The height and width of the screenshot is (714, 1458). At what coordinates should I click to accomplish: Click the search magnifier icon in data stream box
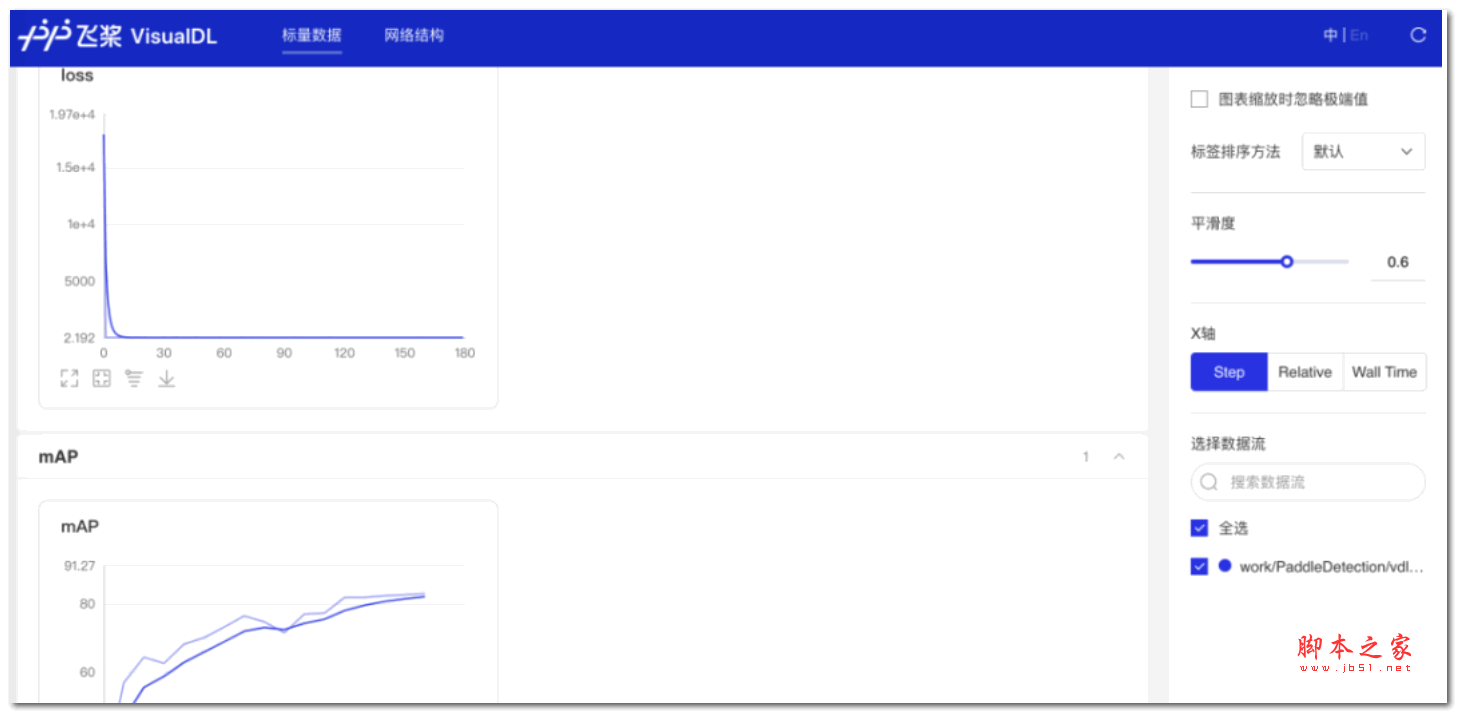coord(1209,482)
